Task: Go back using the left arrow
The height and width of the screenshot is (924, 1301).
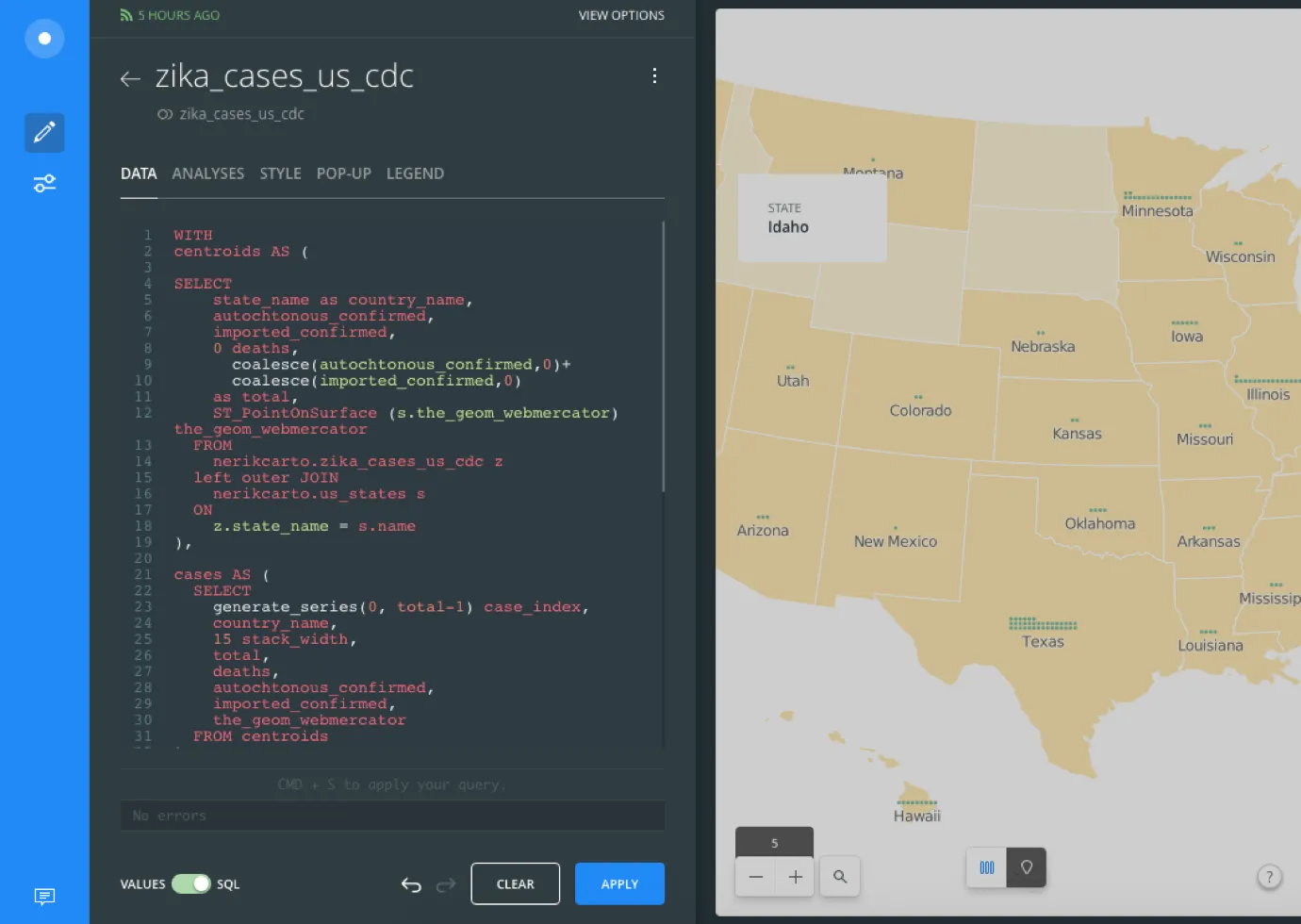Action: point(130,79)
